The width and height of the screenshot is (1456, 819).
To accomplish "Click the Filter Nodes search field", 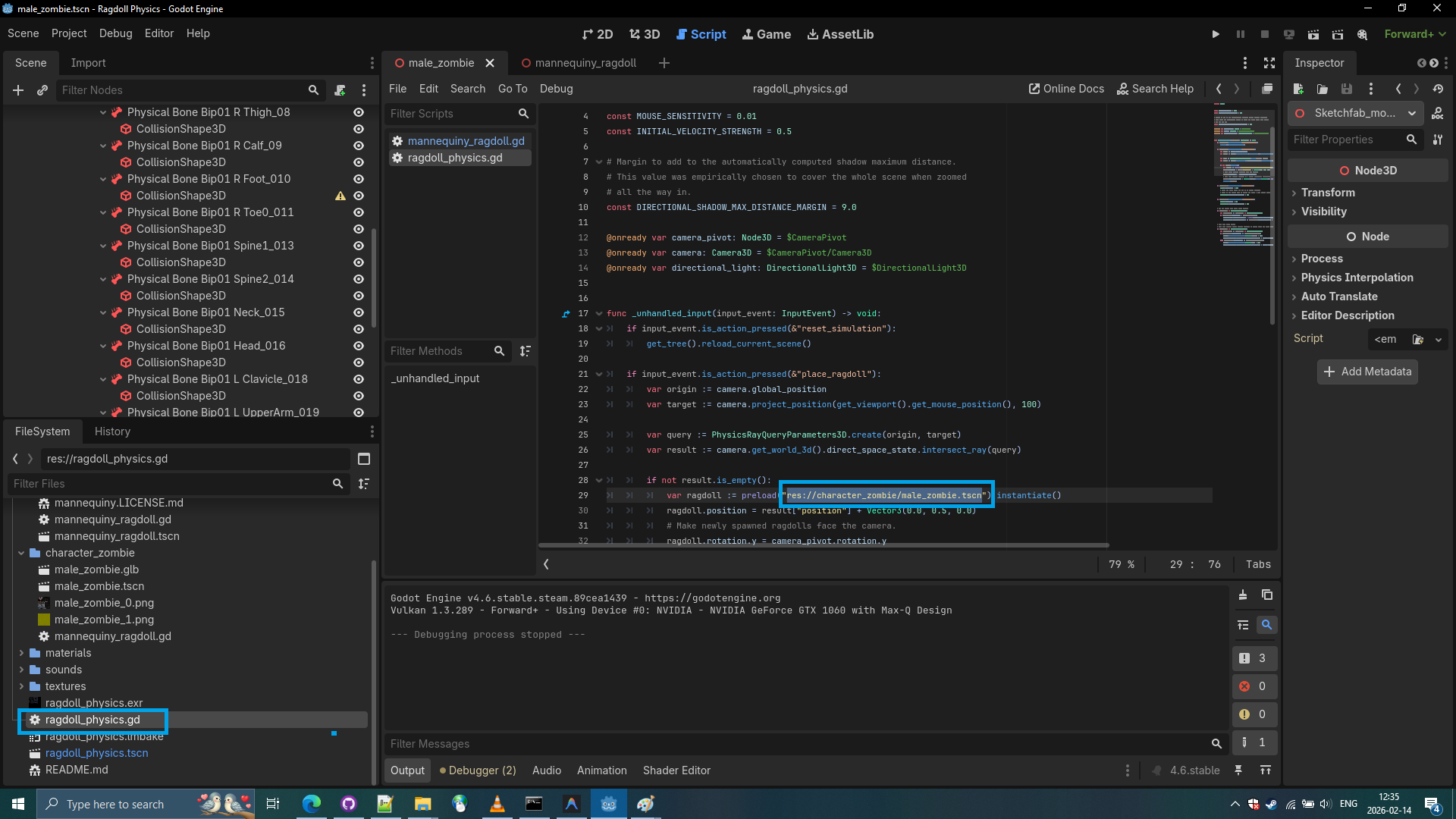I will pyautogui.click(x=182, y=90).
